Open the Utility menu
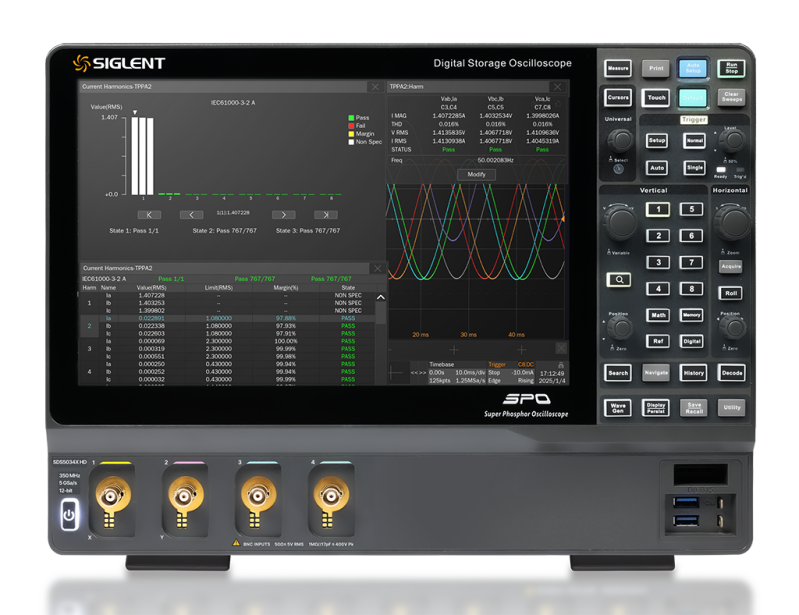This screenshot has height=615, width=799. point(732,408)
